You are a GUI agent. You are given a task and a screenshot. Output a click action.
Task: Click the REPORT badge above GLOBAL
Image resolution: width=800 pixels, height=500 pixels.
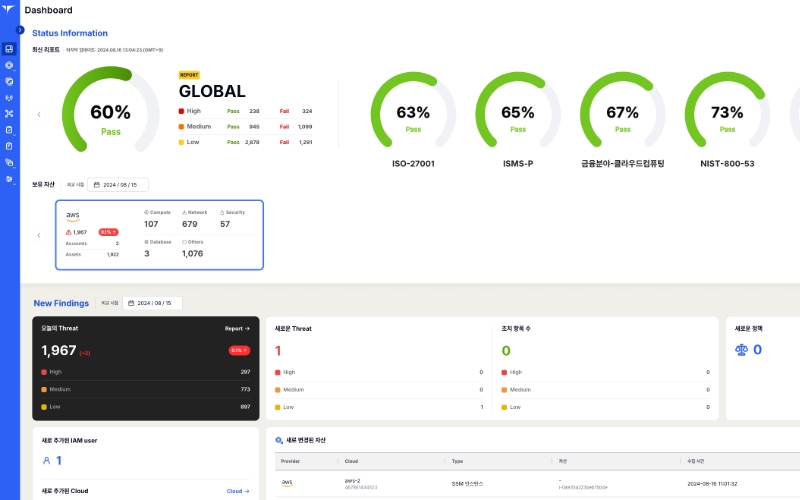189,75
